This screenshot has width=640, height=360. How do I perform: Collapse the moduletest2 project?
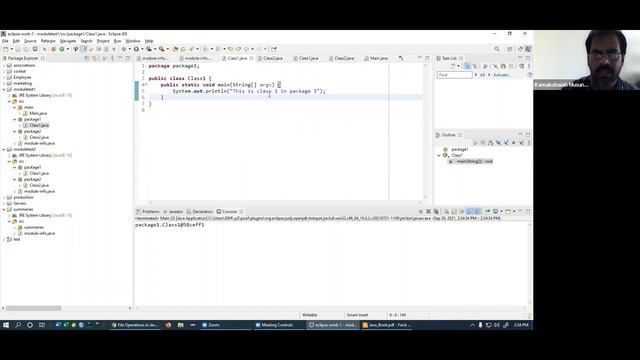click(4, 149)
